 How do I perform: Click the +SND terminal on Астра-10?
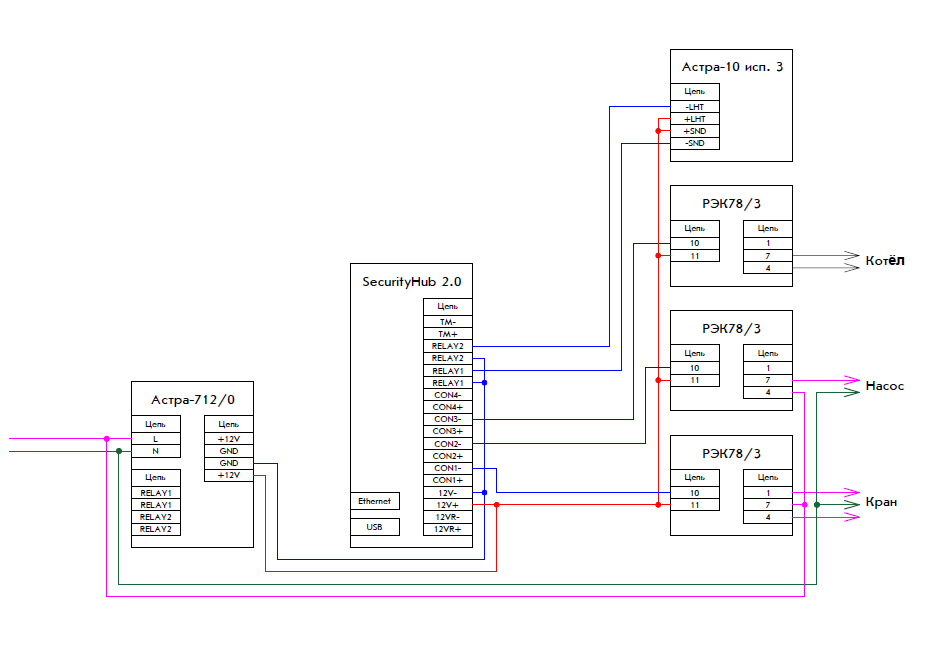[x=694, y=131]
